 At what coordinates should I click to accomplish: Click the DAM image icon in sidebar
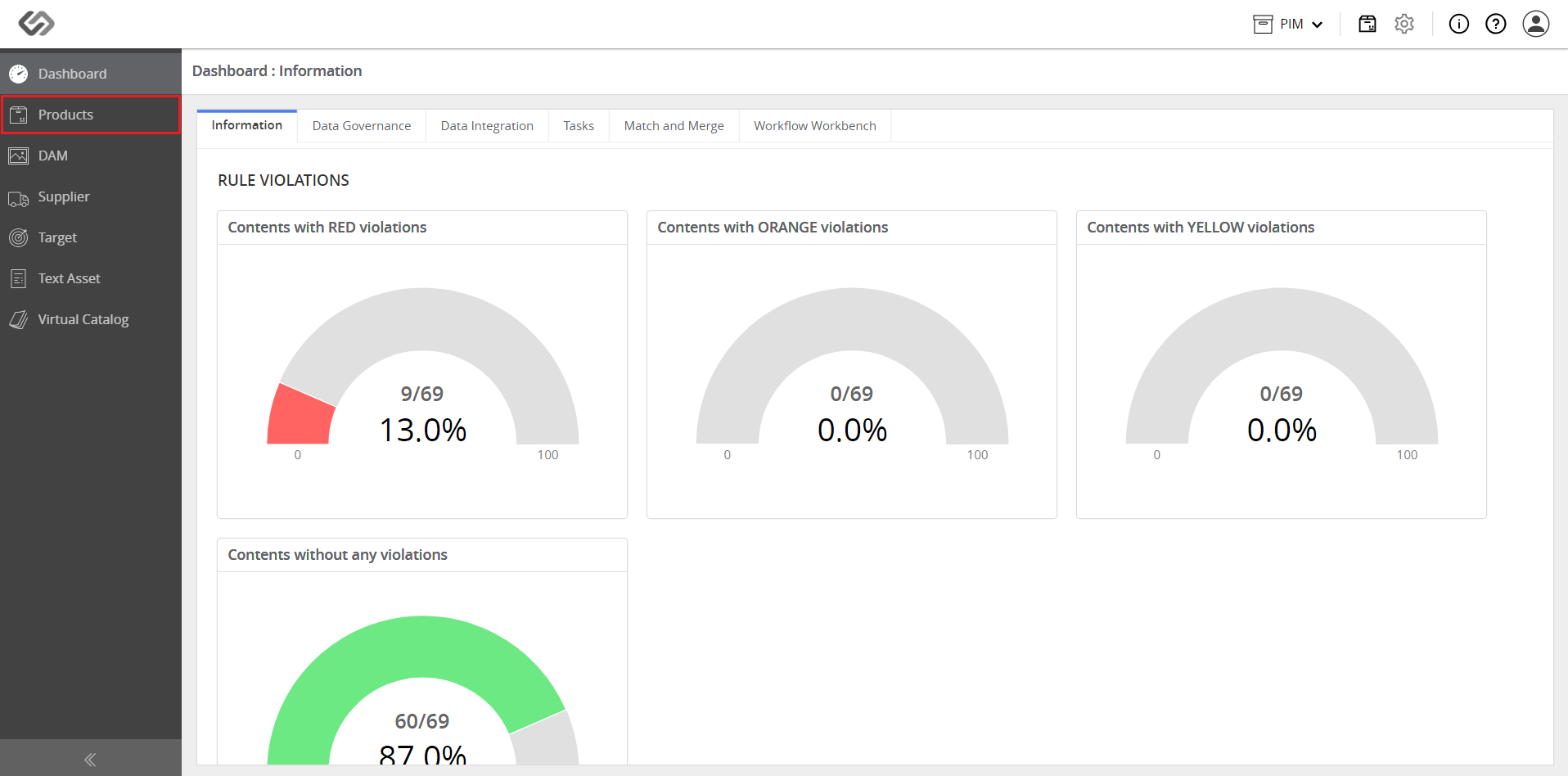[x=18, y=156]
